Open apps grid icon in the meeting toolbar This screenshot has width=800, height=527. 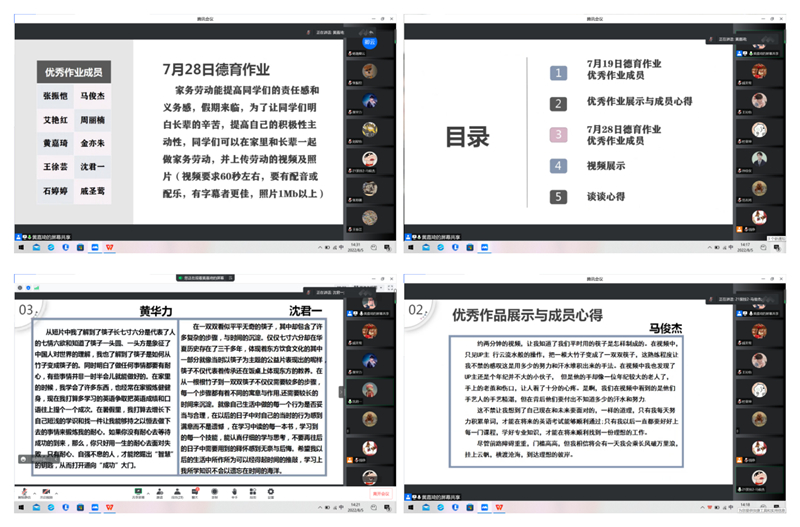click(253, 493)
